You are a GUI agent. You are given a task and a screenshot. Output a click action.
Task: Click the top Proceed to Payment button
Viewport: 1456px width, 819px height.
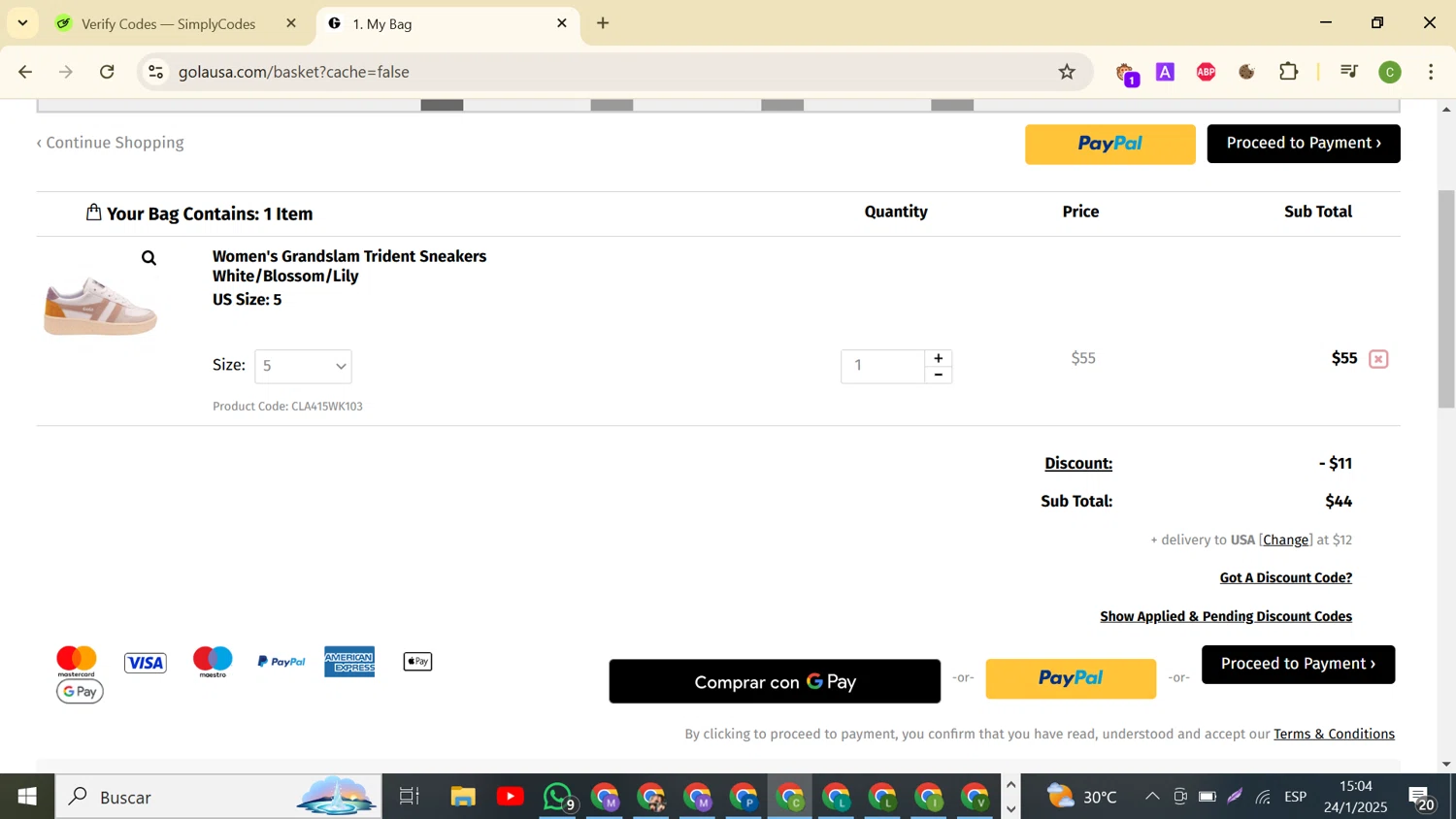[x=1304, y=144]
